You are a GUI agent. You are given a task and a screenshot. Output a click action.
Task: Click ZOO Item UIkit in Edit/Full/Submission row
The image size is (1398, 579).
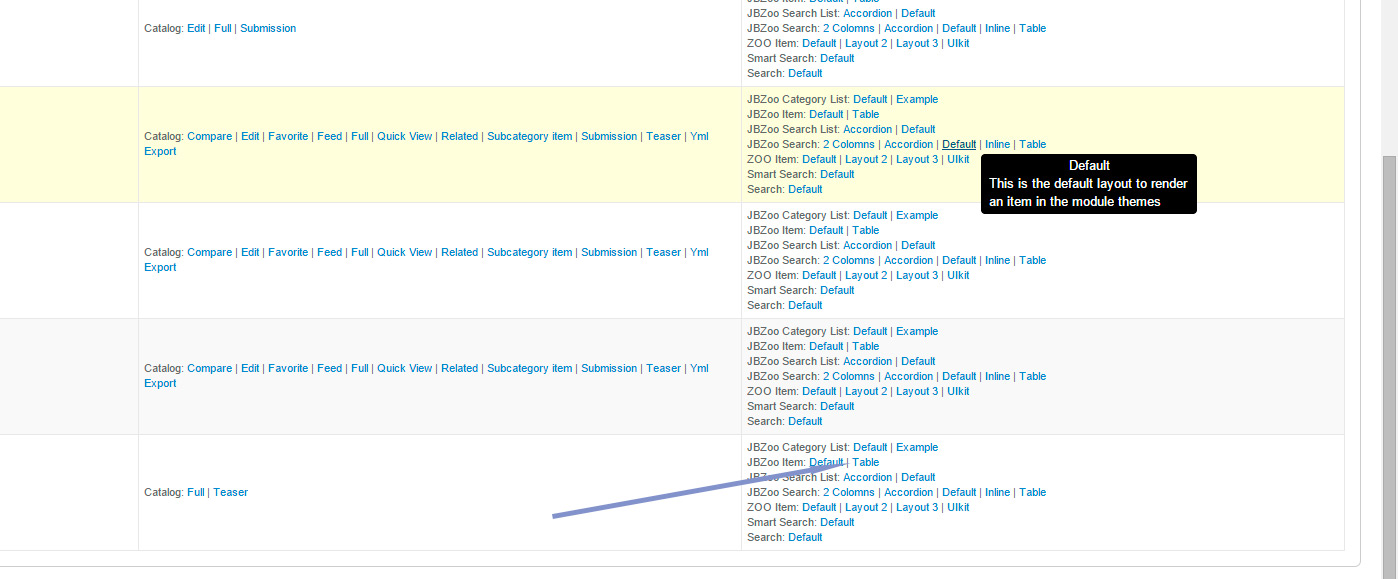coord(958,43)
